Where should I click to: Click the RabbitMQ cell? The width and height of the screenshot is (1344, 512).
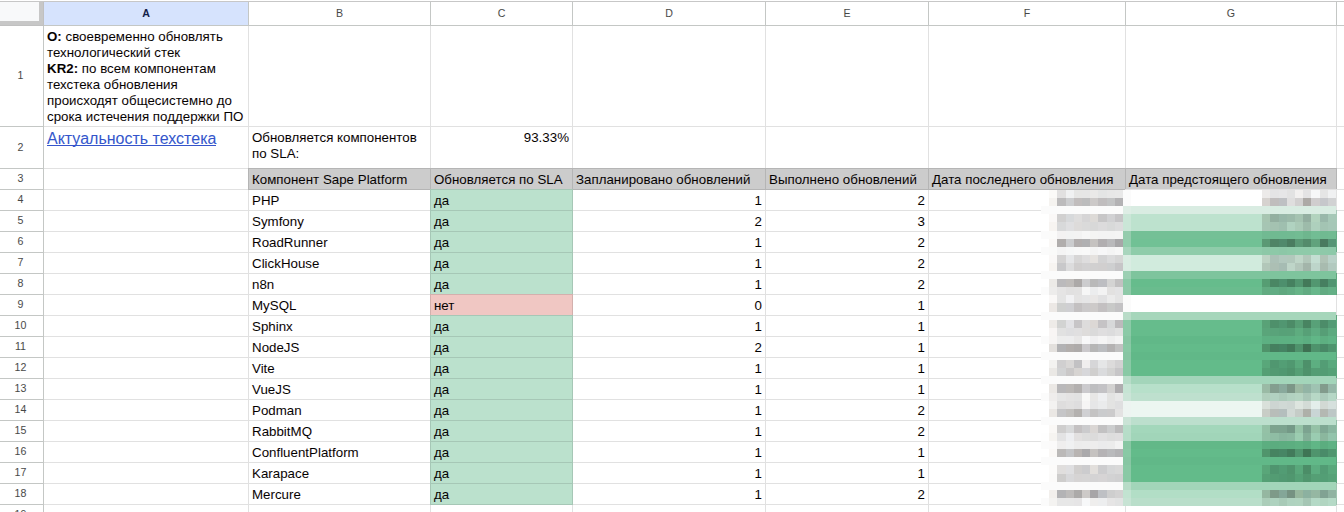(x=339, y=431)
